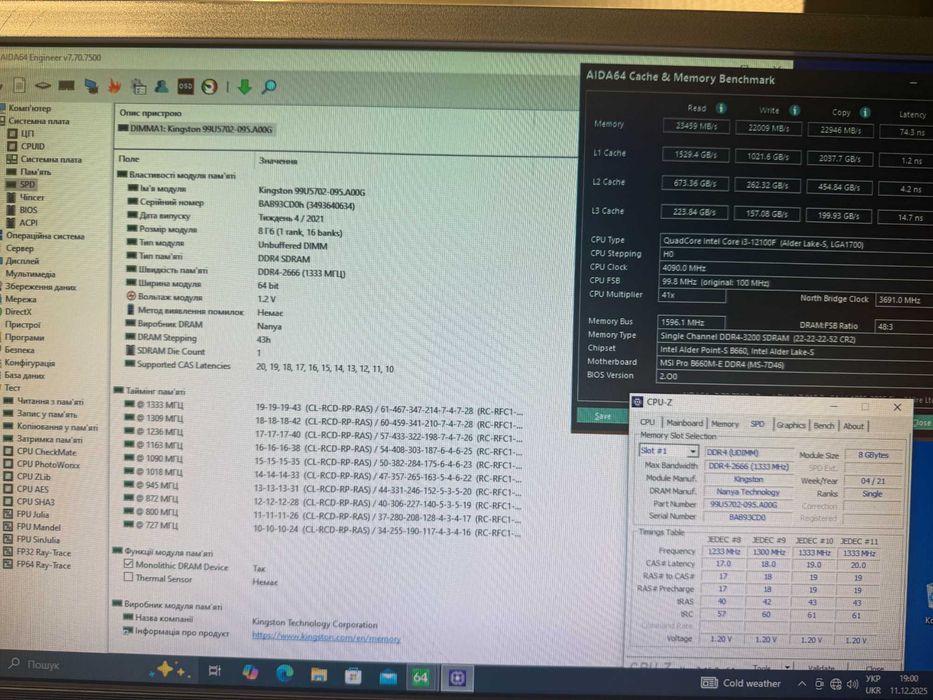933x700 pixels.
Task: Switch to Memory tab in CPU-Z
Action: click(x=725, y=424)
